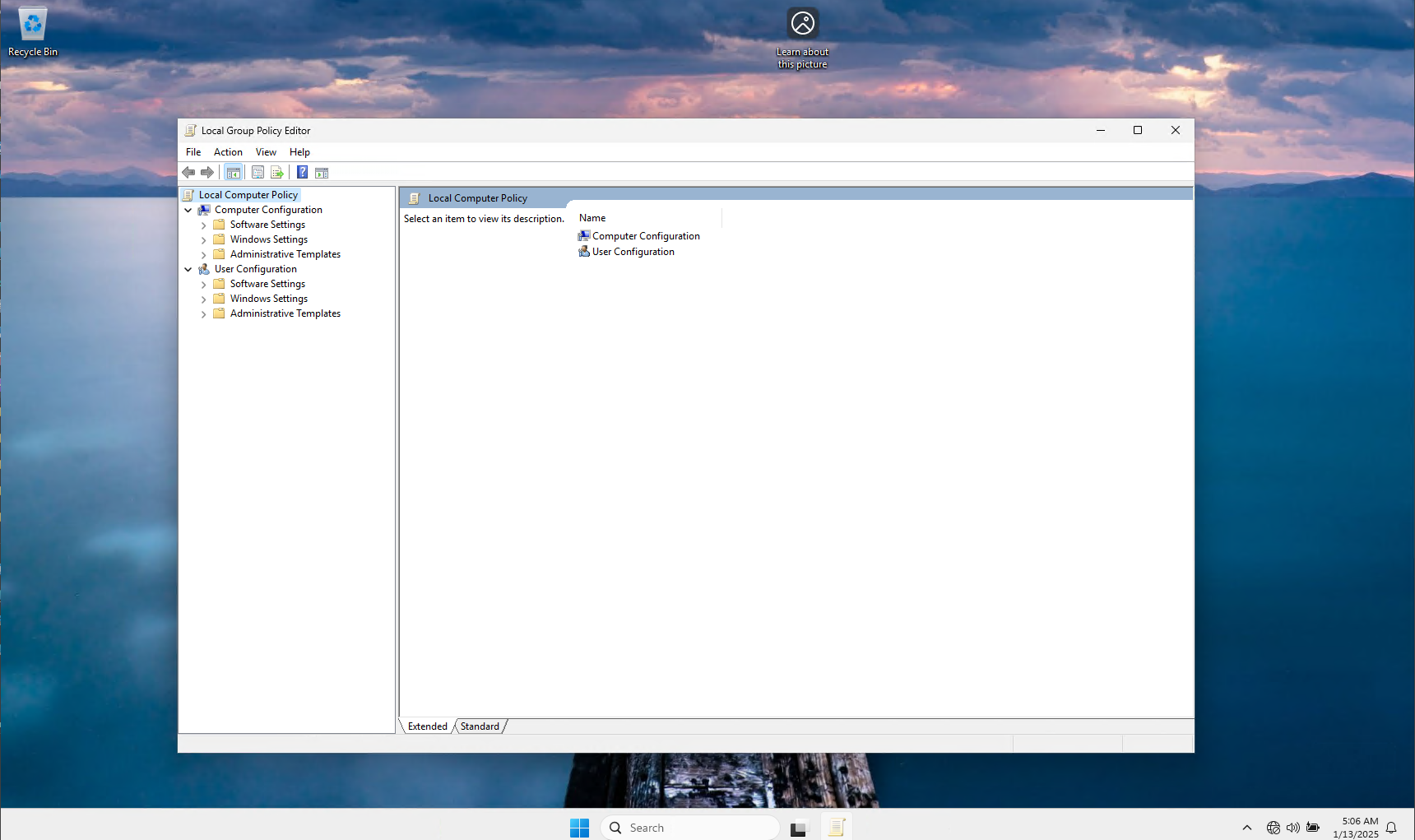This screenshot has height=840, width=1415.
Task: Expand Administrative Templates under Computer Configuration
Action: [x=203, y=254]
